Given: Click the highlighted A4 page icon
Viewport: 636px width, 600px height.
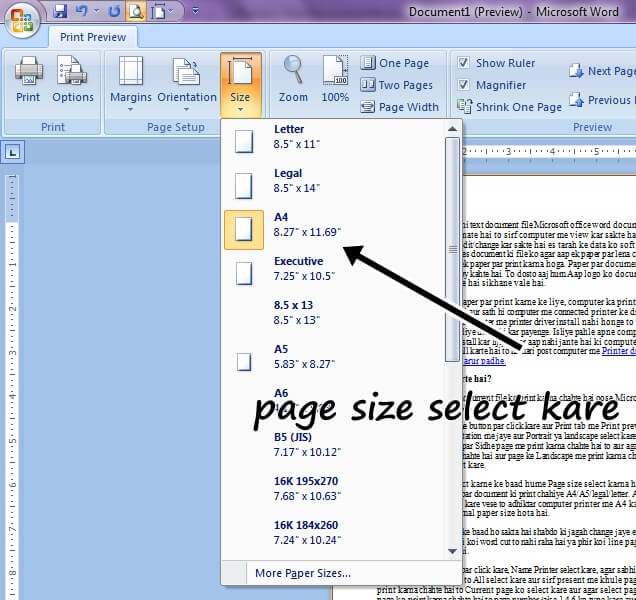Looking at the screenshot, I should [x=244, y=230].
